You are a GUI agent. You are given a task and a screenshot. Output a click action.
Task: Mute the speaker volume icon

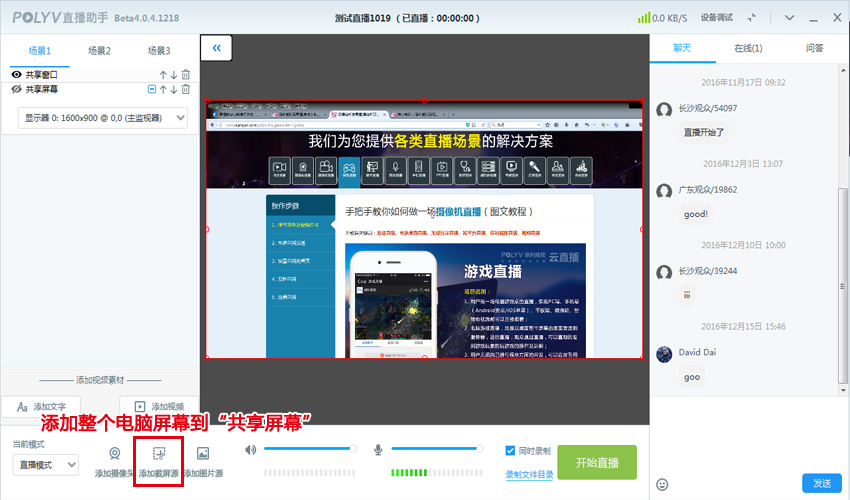point(251,450)
